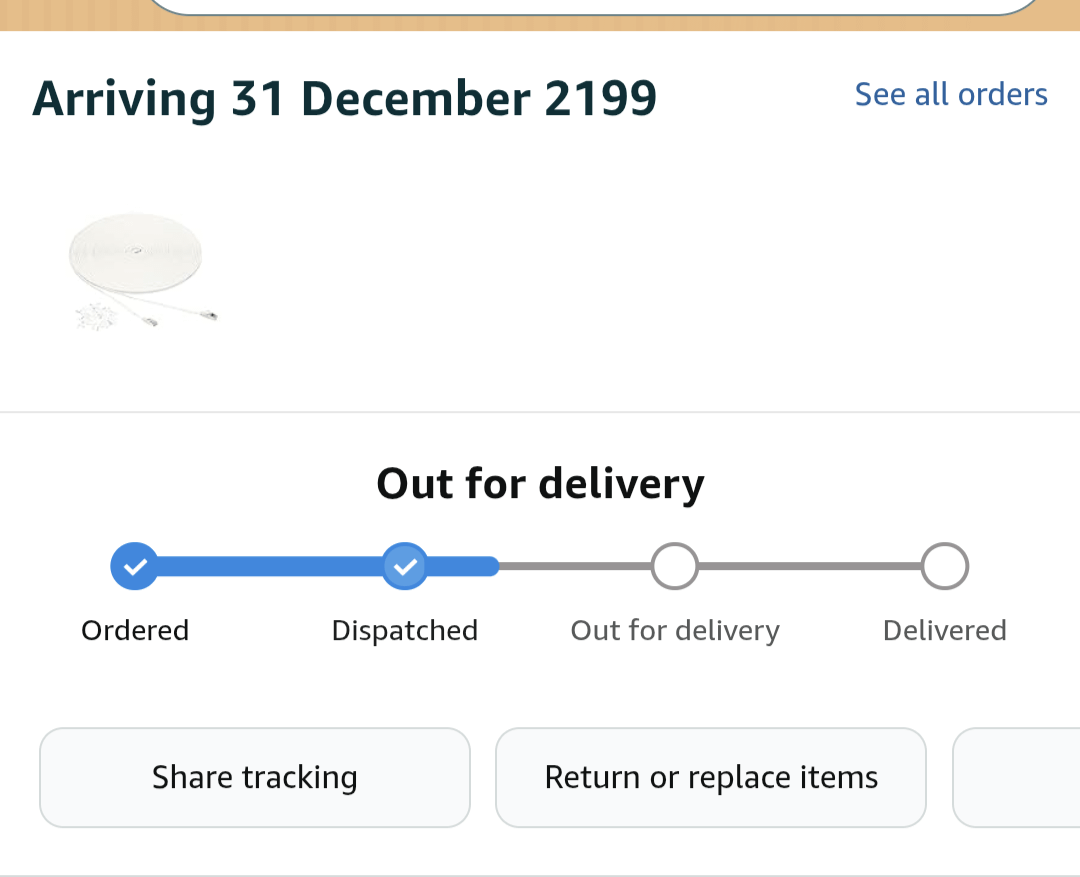
Task: Click the Ordered step checkmark icon
Action: coord(134,567)
